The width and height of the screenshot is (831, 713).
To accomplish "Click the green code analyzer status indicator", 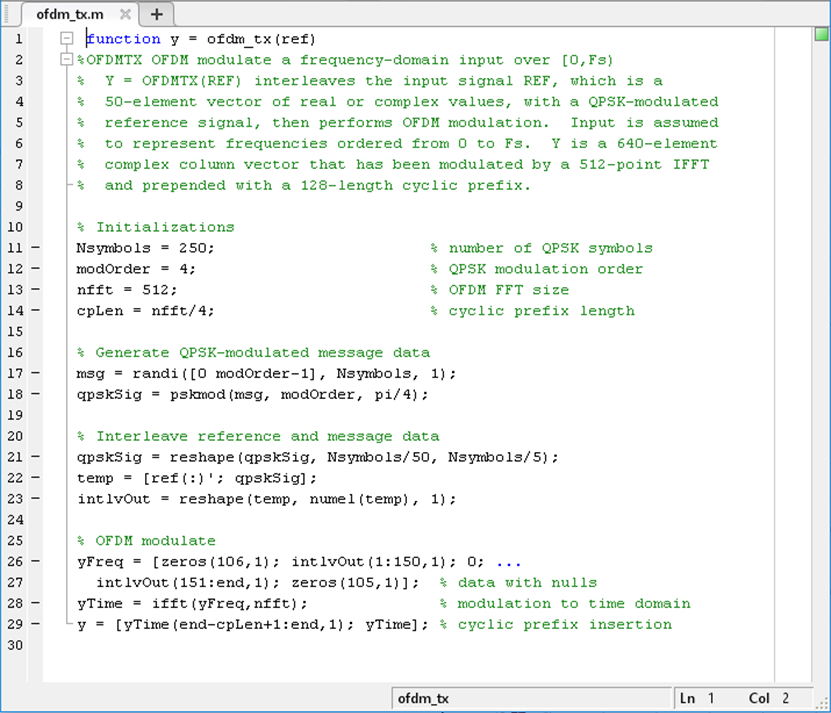I will (821, 36).
